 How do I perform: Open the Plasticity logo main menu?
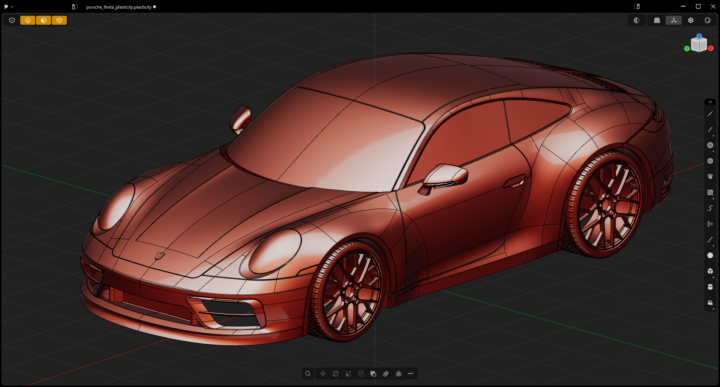[8, 7]
